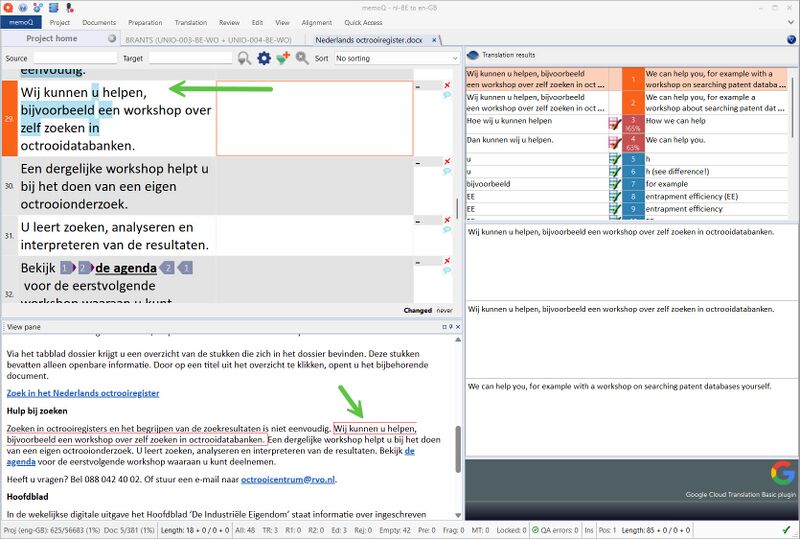The height and width of the screenshot is (539, 800).
Task: Switch to BRANTS (UNIO-003-BE-WO) document tab
Action: pos(208,40)
